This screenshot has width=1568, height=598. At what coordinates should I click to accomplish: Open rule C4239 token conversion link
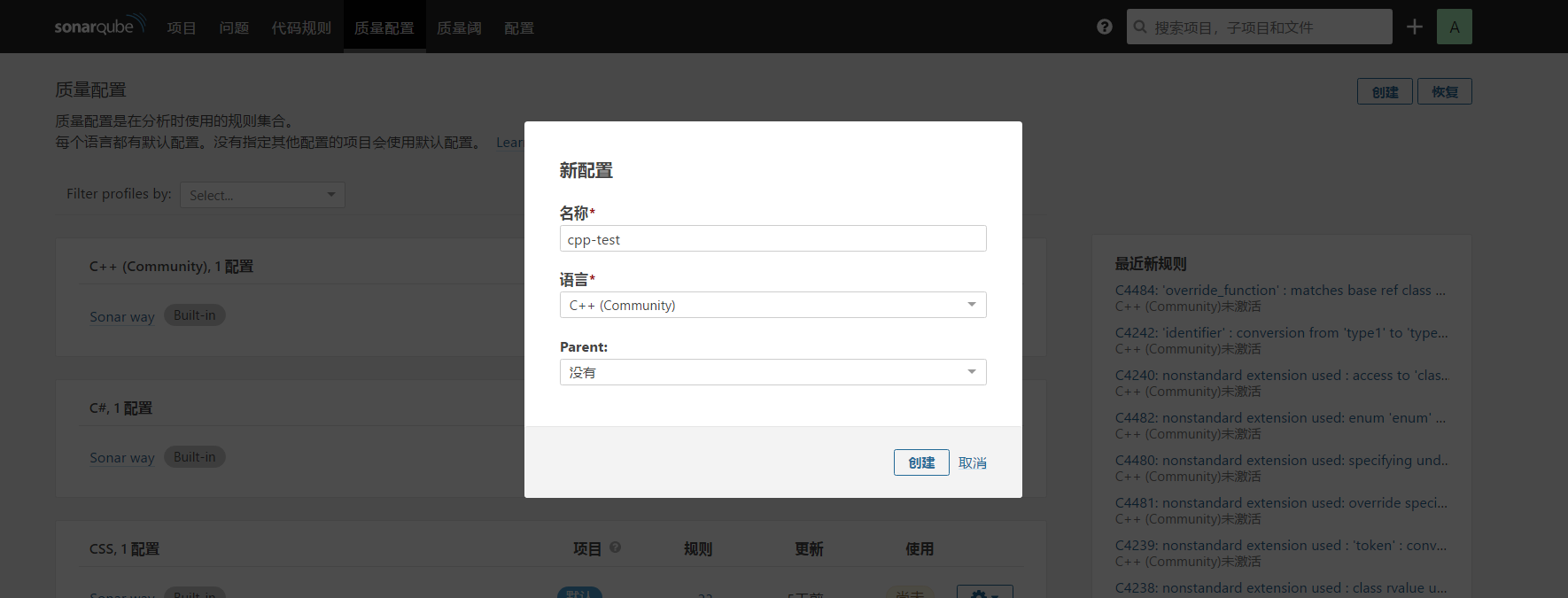[1280, 545]
